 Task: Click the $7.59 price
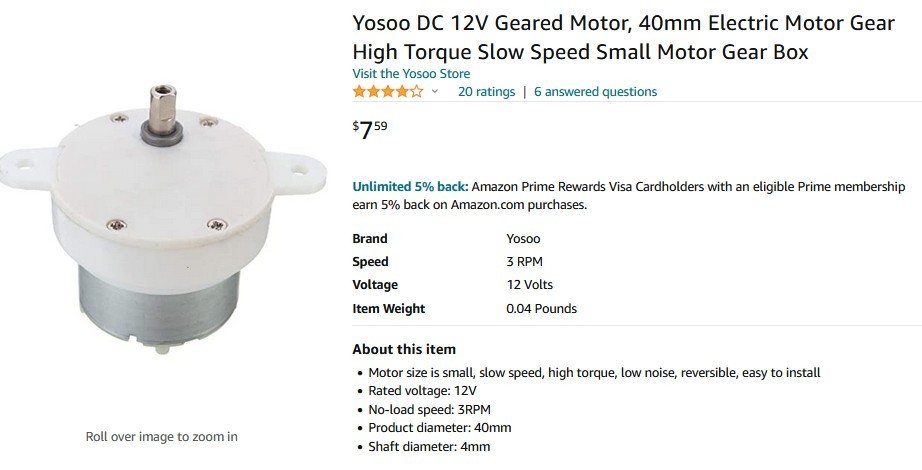pos(370,129)
